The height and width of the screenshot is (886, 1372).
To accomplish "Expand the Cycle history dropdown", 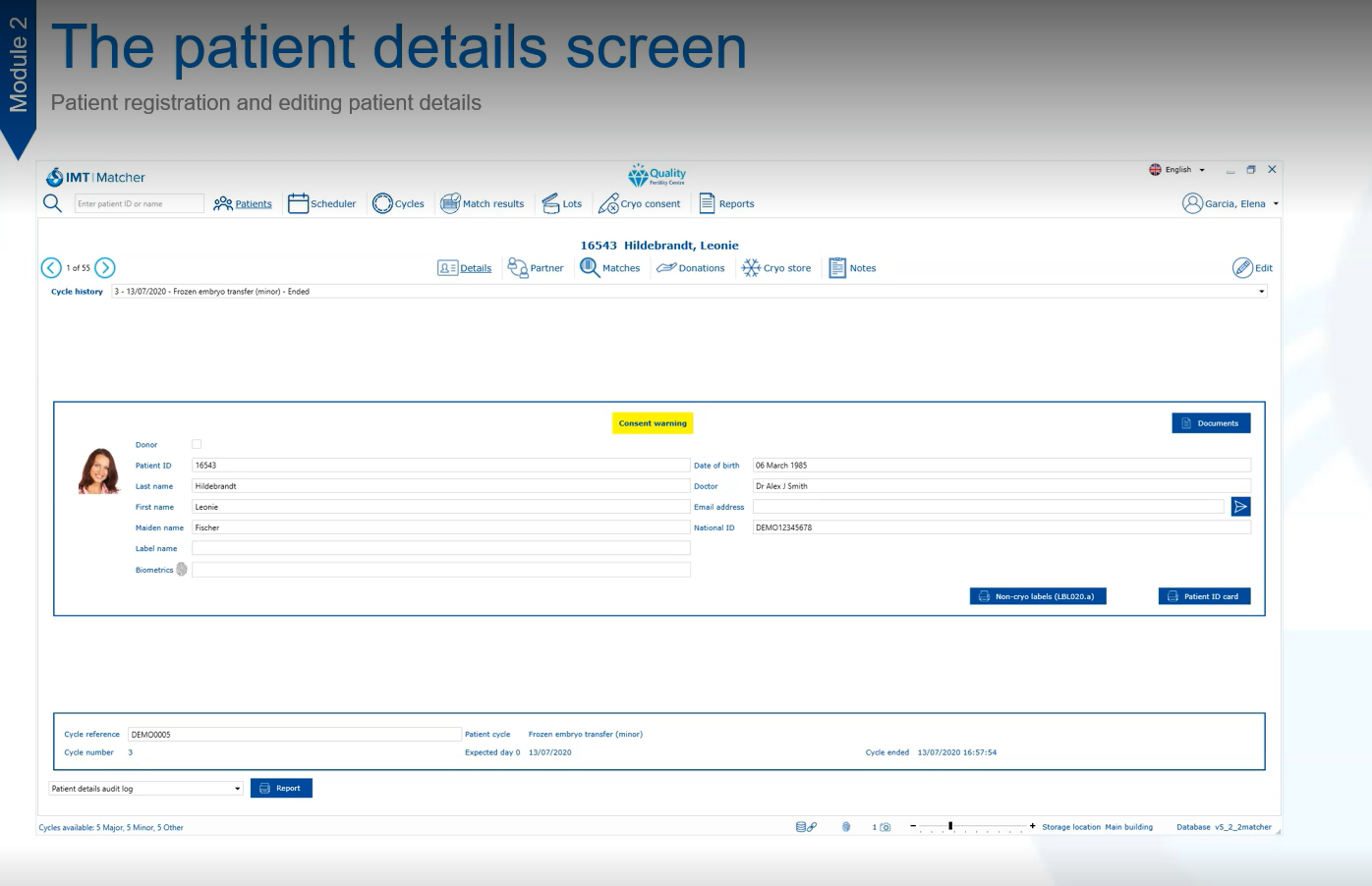I will coord(1261,292).
